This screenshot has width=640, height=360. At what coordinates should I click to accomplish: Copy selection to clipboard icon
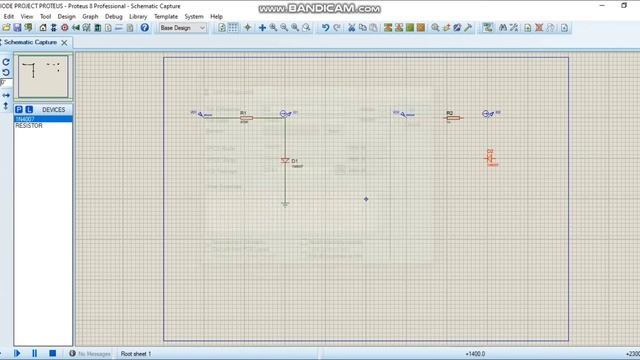362,28
